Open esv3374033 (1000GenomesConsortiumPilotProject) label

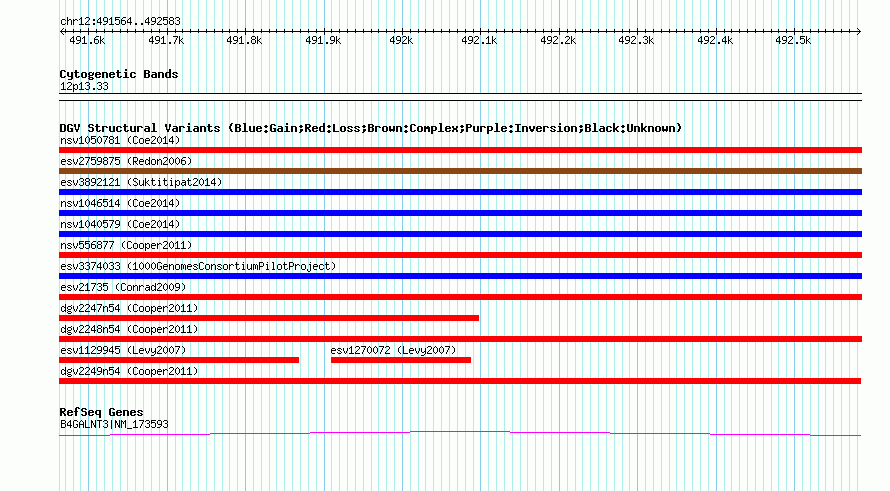(198, 266)
